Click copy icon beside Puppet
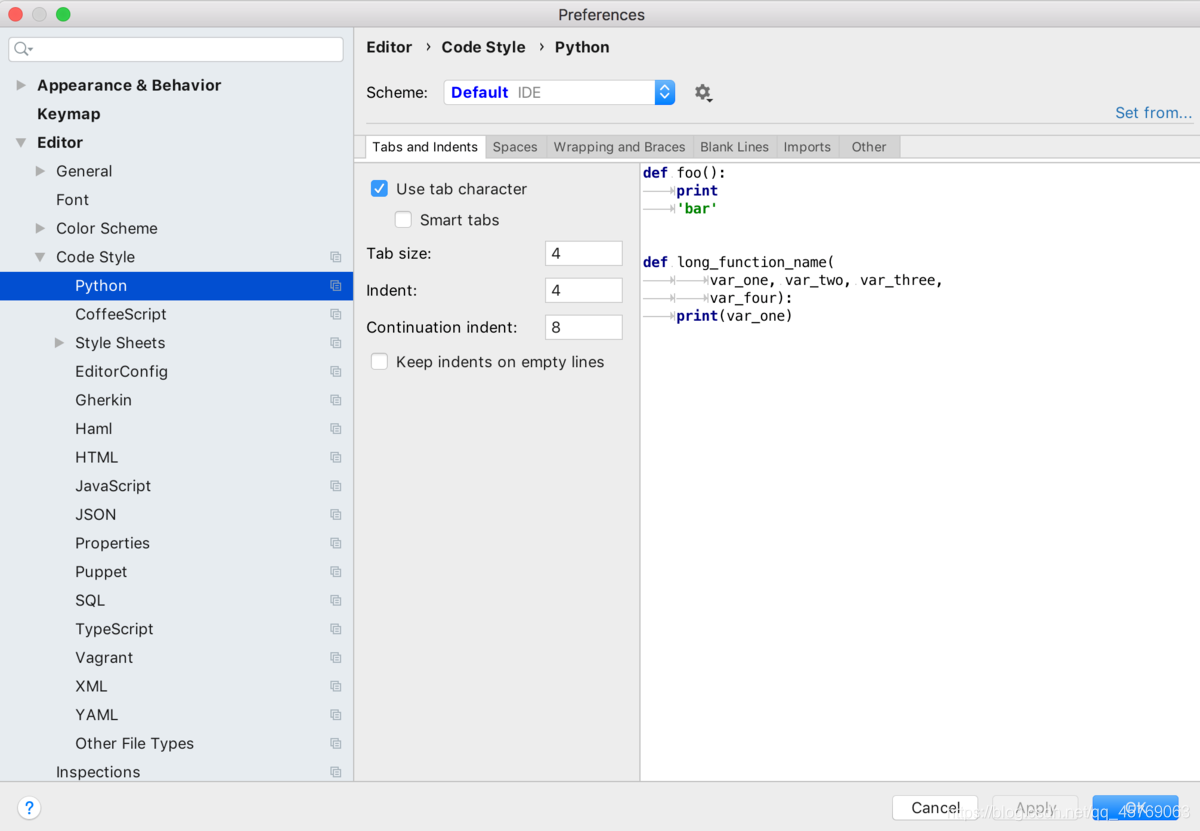This screenshot has height=831, width=1200. (x=336, y=572)
